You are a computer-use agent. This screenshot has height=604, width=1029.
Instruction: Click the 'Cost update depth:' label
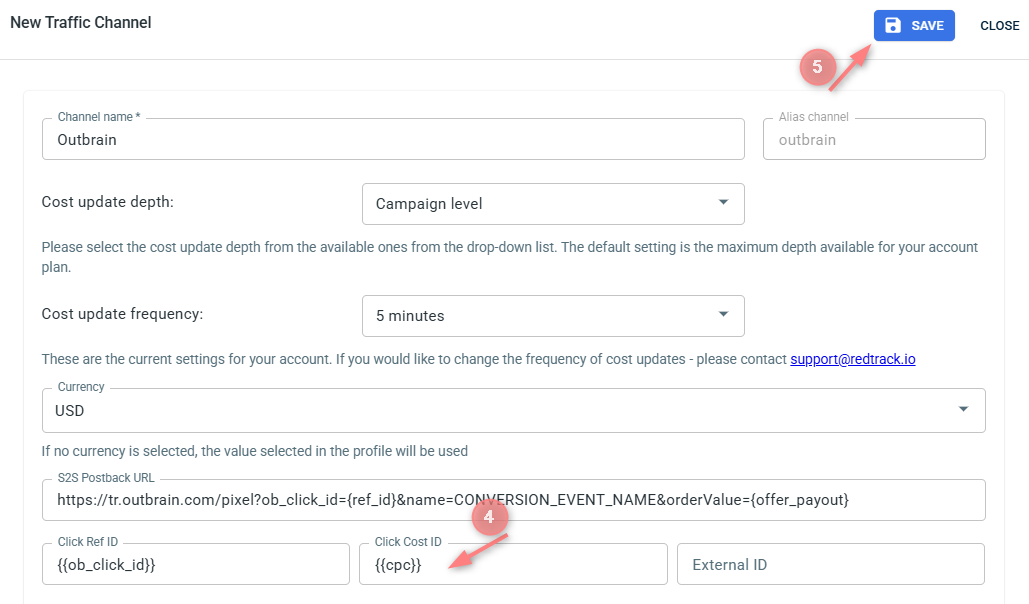coord(108,202)
